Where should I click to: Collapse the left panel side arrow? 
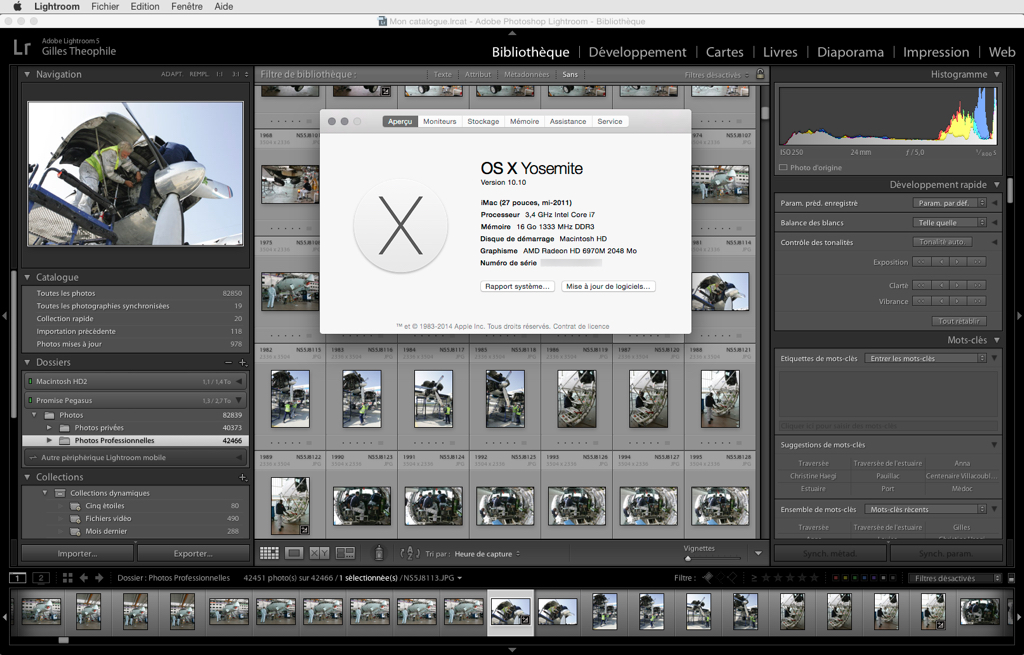(x=5, y=316)
